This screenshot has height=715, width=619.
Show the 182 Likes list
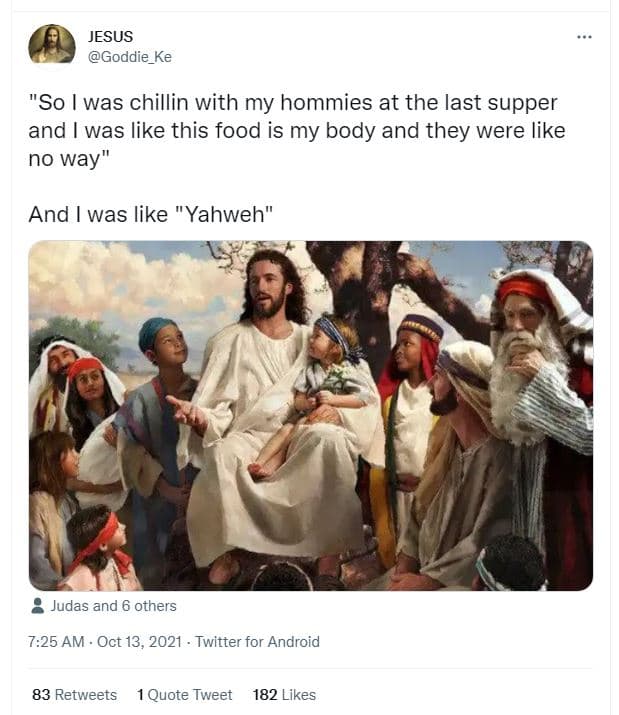284,694
